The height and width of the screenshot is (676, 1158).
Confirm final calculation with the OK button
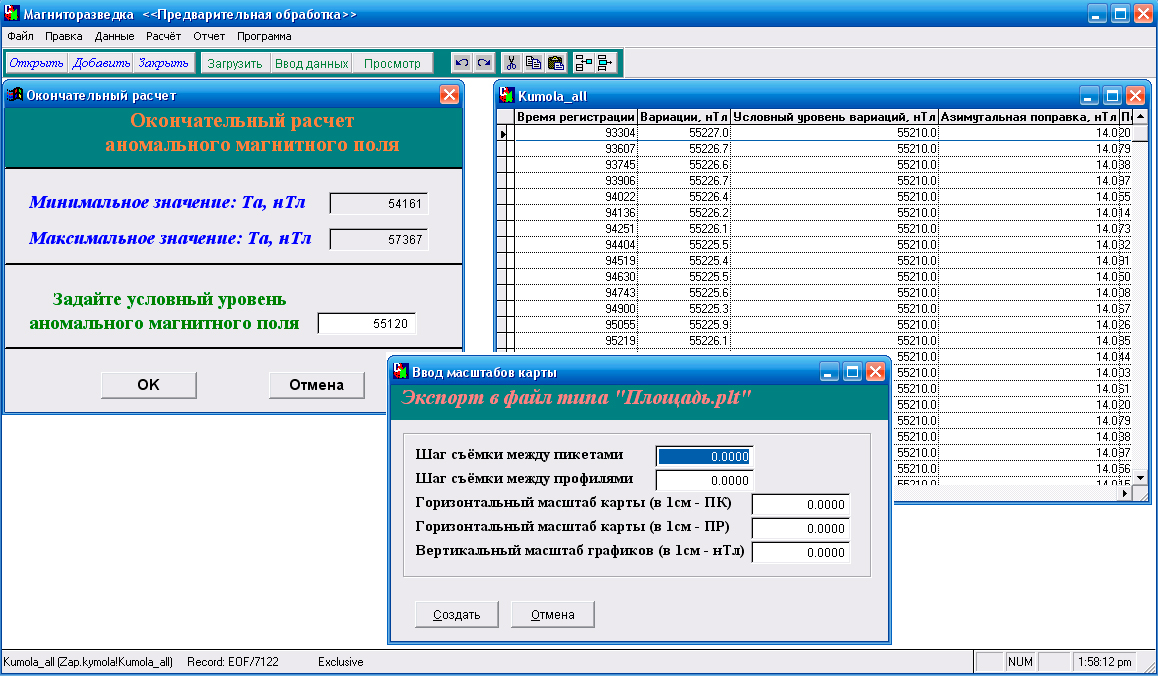pyautogui.click(x=148, y=385)
